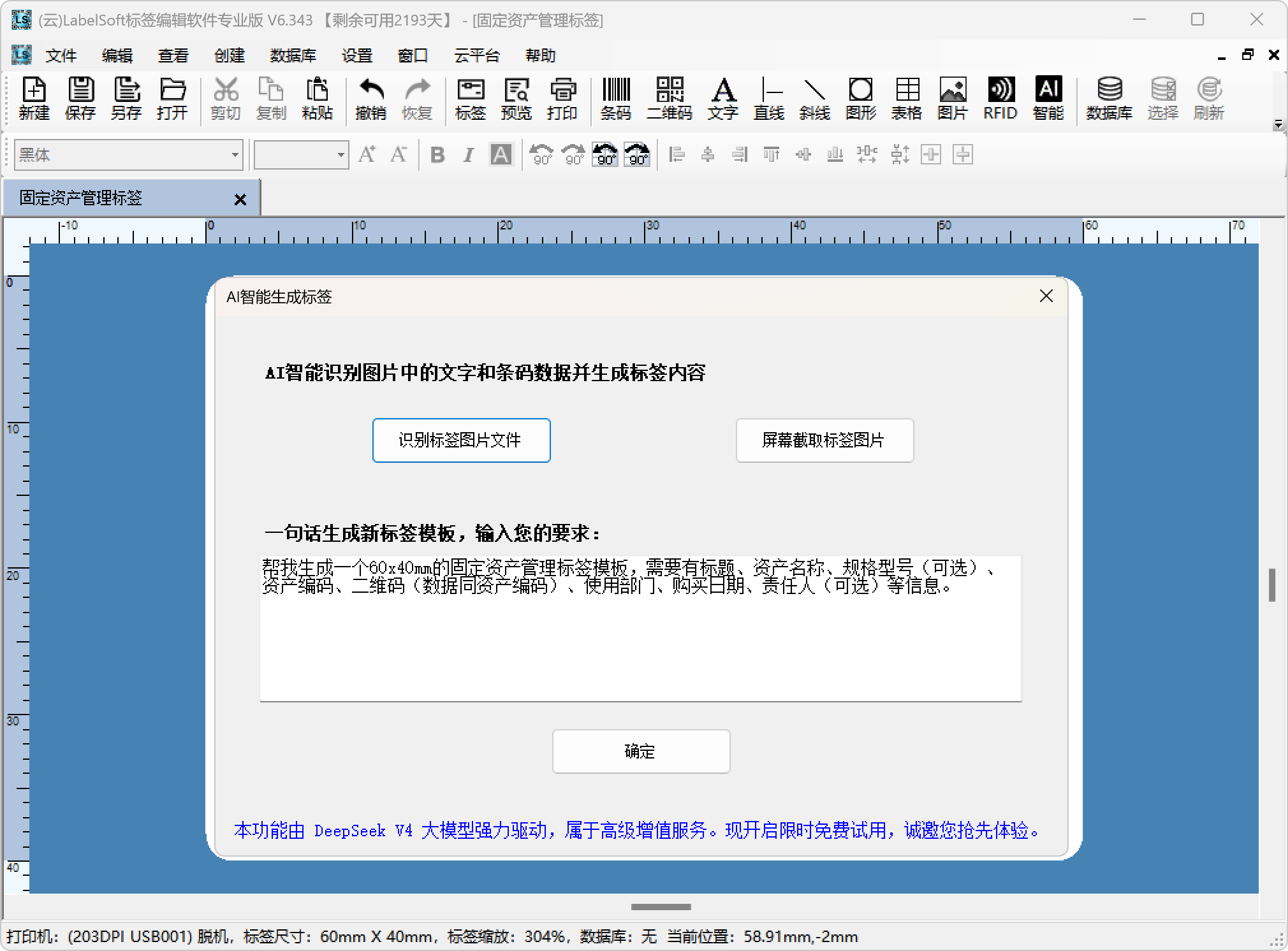
Task: Click the align top edges icon
Action: [772, 155]
